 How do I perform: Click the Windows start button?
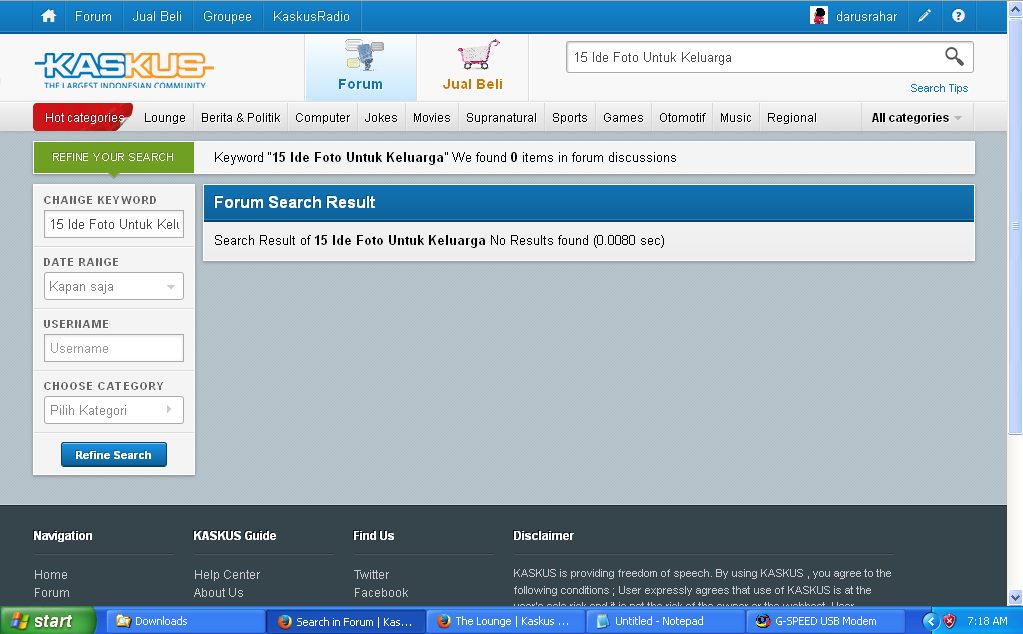coord(48,621)
